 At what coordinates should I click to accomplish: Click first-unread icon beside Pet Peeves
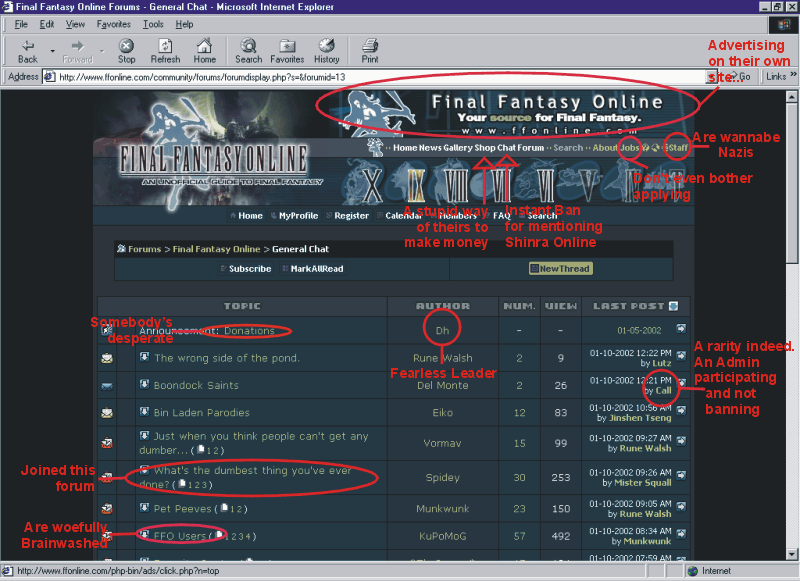point(145,507)
